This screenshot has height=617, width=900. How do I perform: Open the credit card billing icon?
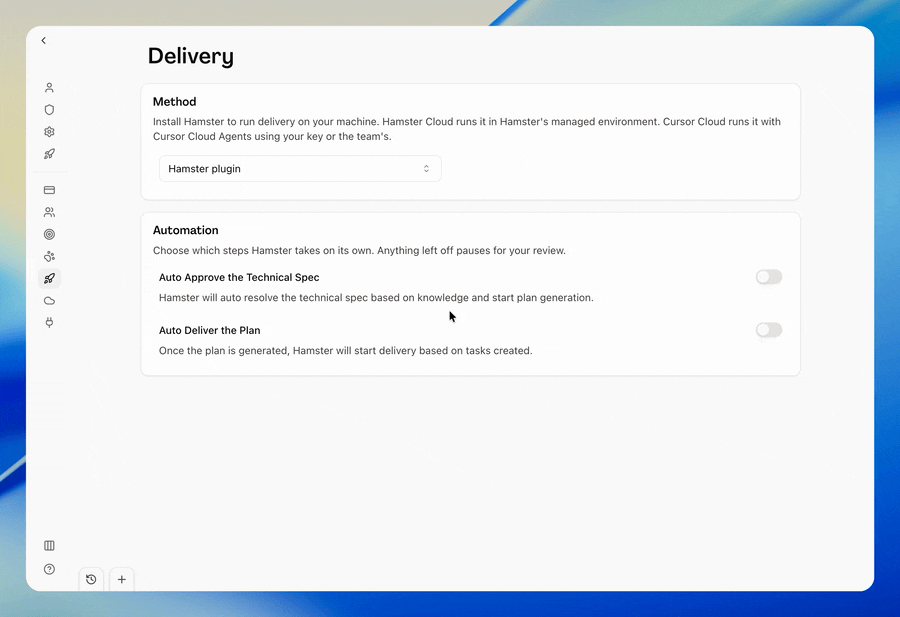click(49, 190)
